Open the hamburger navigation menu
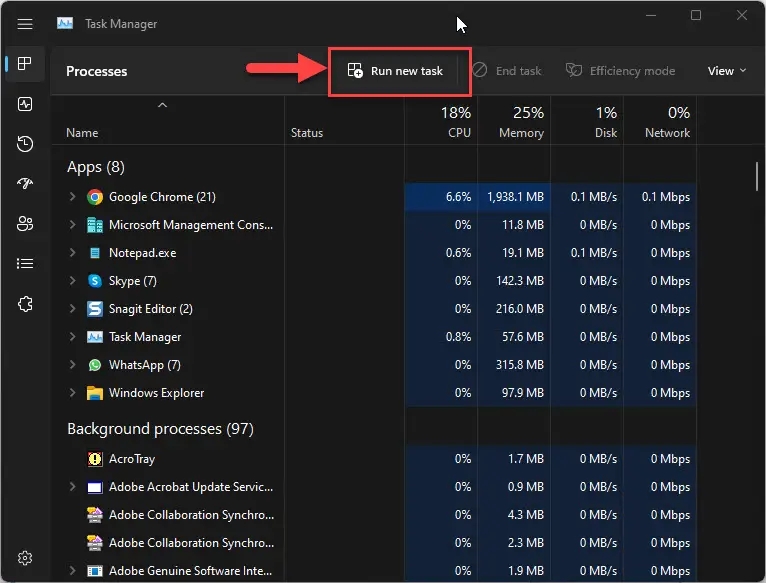Screen dimensions: 766x583 click(25, 24)
